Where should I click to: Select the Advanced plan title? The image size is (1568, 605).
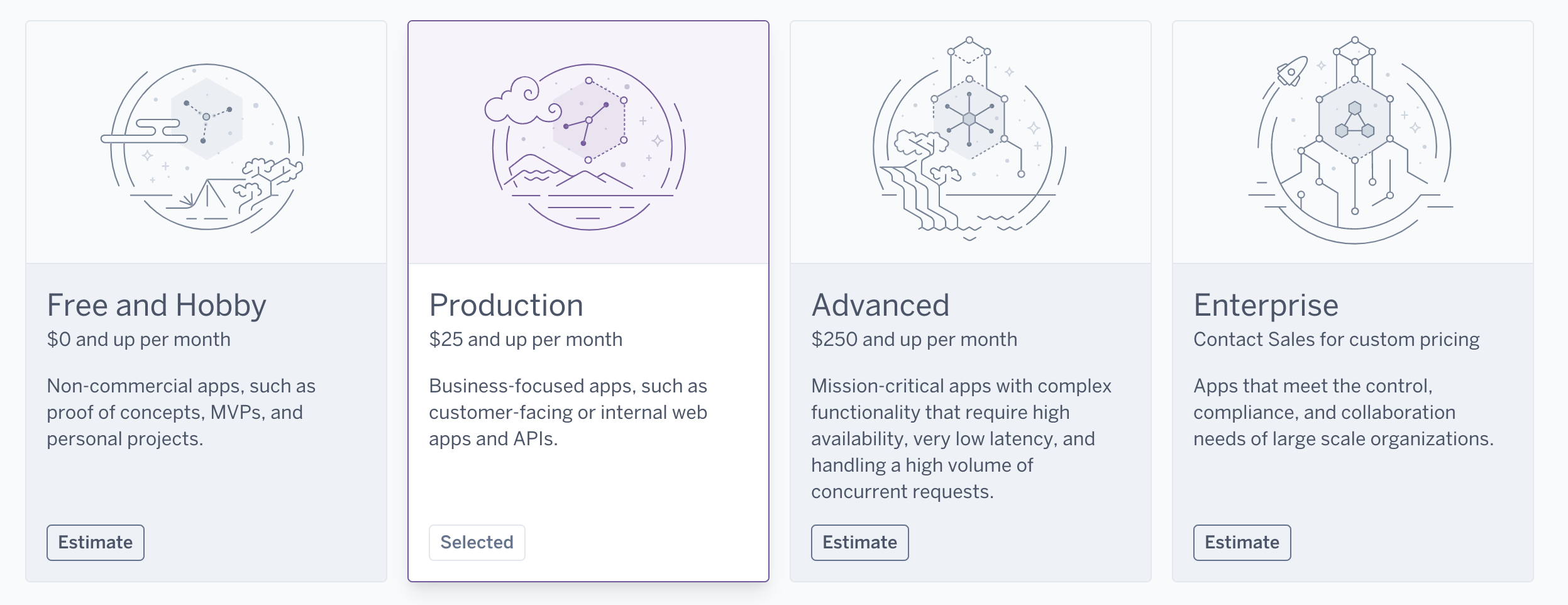click(x=880, y=306)
